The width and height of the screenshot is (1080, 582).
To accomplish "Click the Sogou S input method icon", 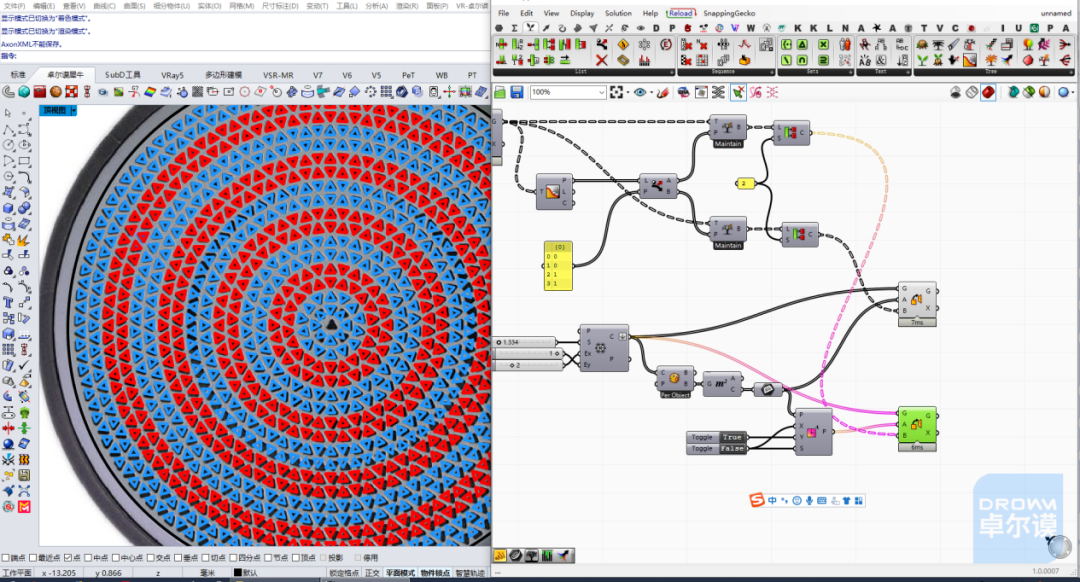I will 757,500.
